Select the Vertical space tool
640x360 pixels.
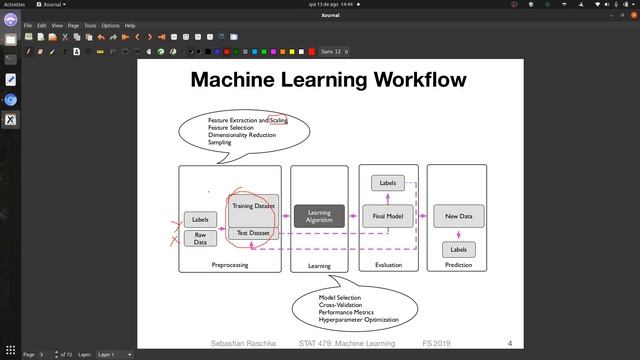pos(137,52)
